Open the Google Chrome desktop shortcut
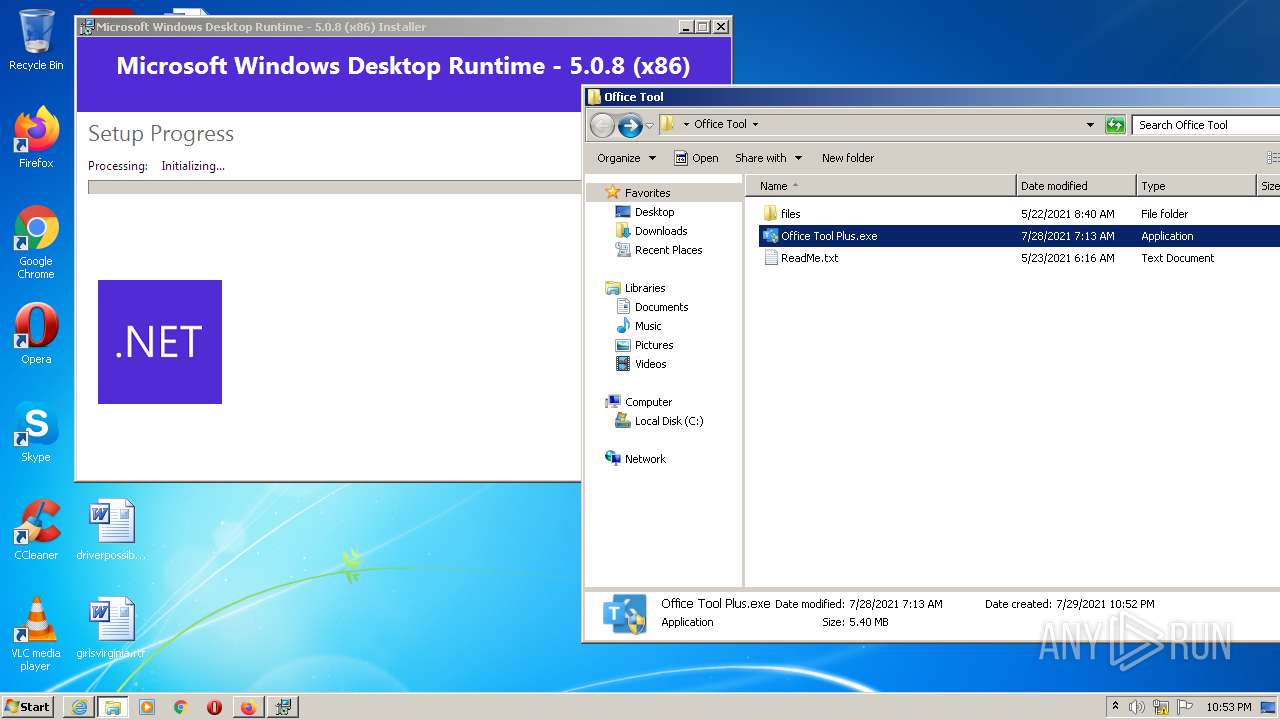Image resolution: width=1280 pixels, height=720 pixels. [36, 242]
